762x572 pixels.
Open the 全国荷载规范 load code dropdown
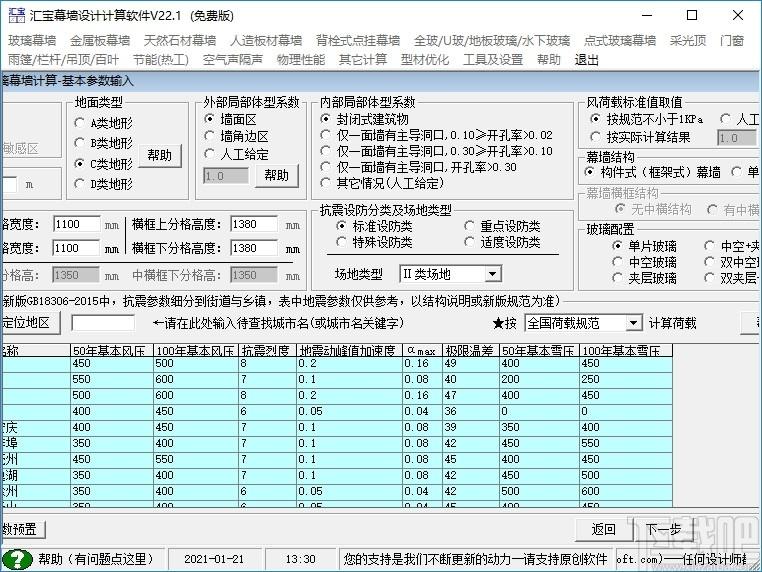click(633, 323)
